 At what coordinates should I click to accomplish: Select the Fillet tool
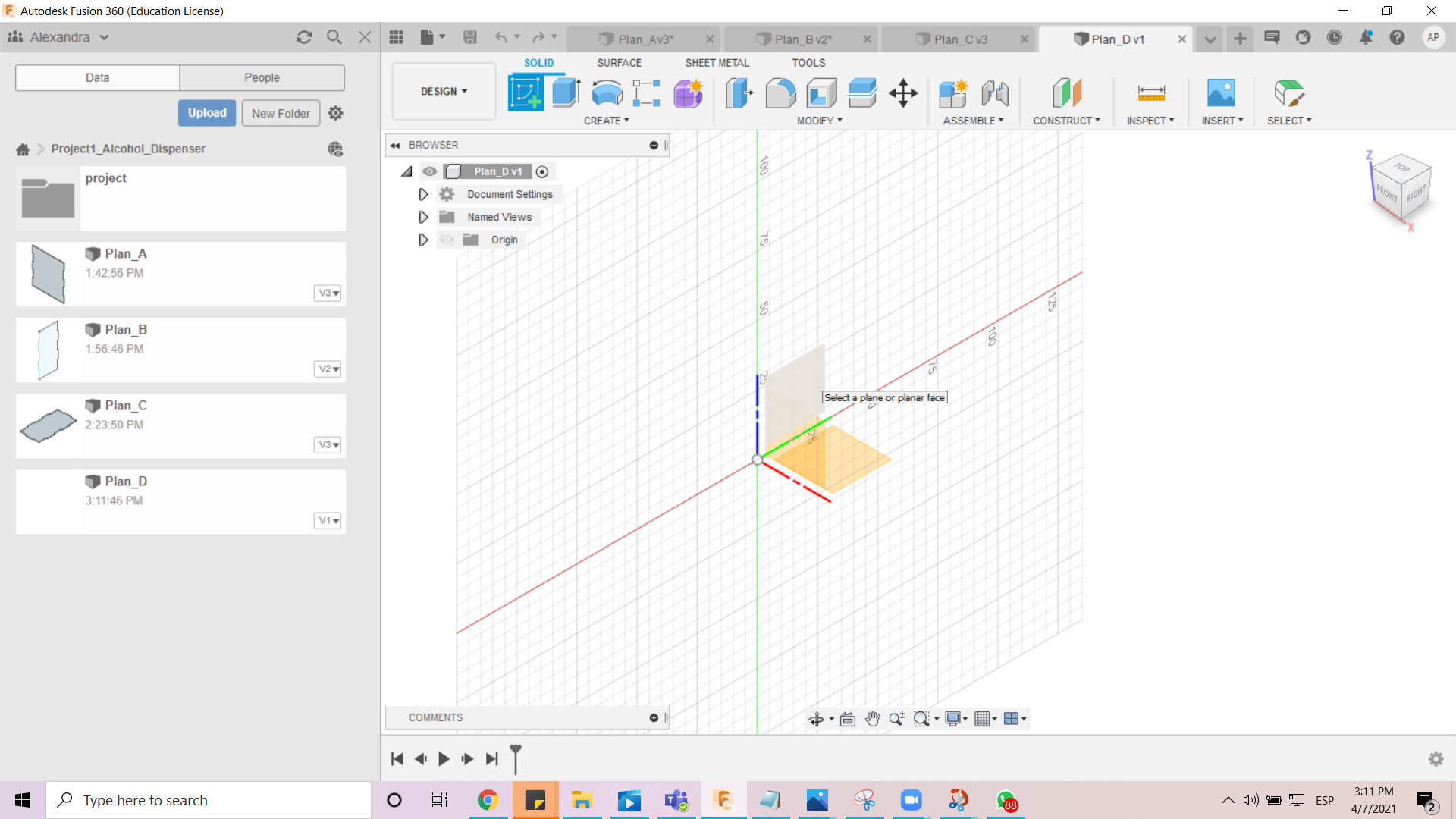(780, 93)
